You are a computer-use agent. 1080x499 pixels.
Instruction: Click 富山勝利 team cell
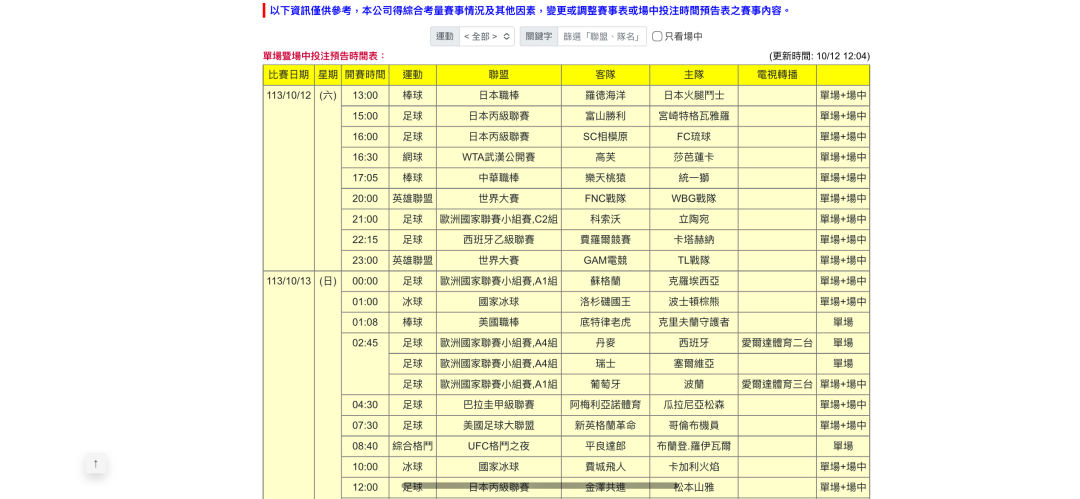click(x=605, y=116)
